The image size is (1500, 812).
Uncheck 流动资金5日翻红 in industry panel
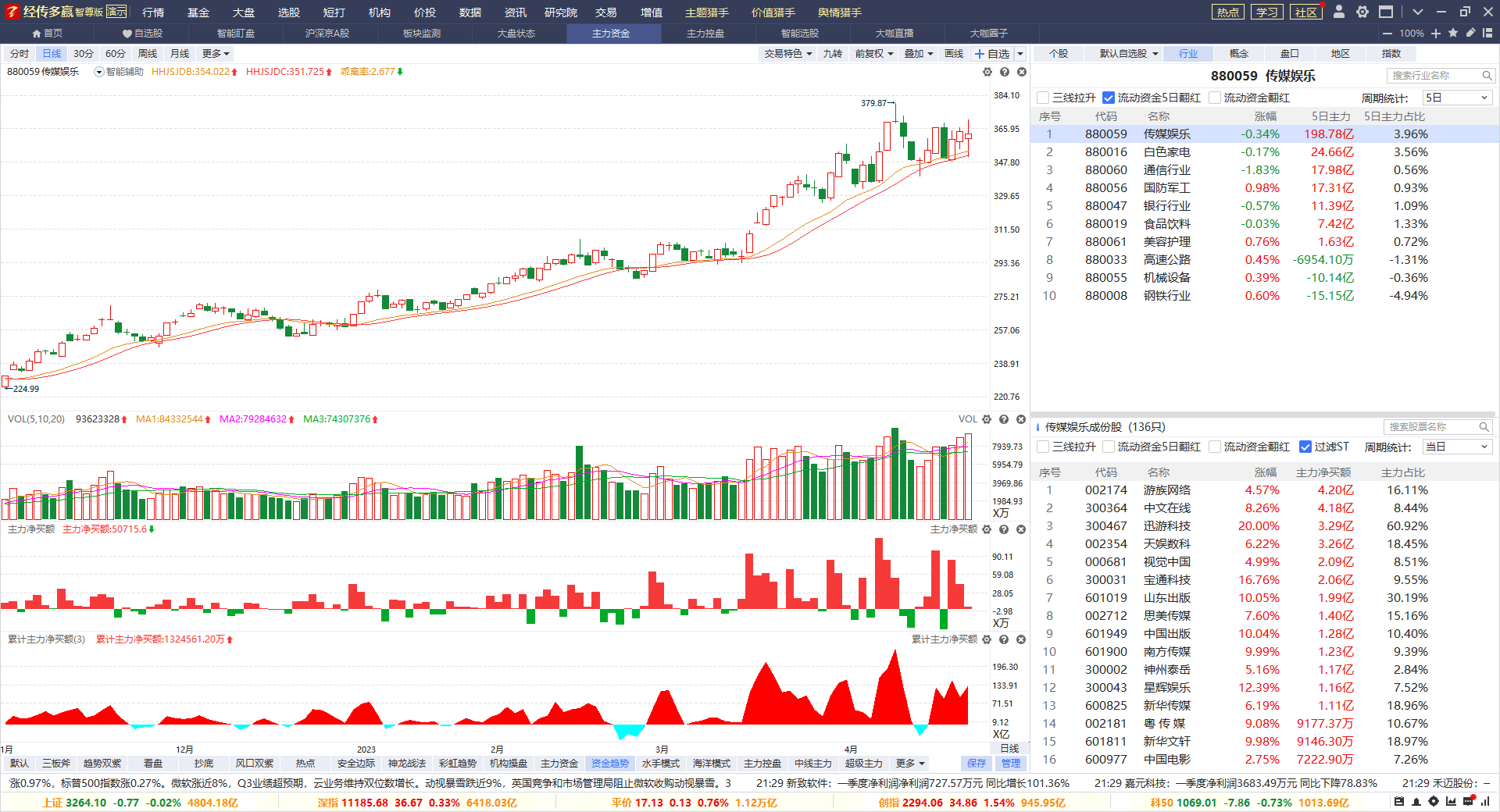point(1108,98)
